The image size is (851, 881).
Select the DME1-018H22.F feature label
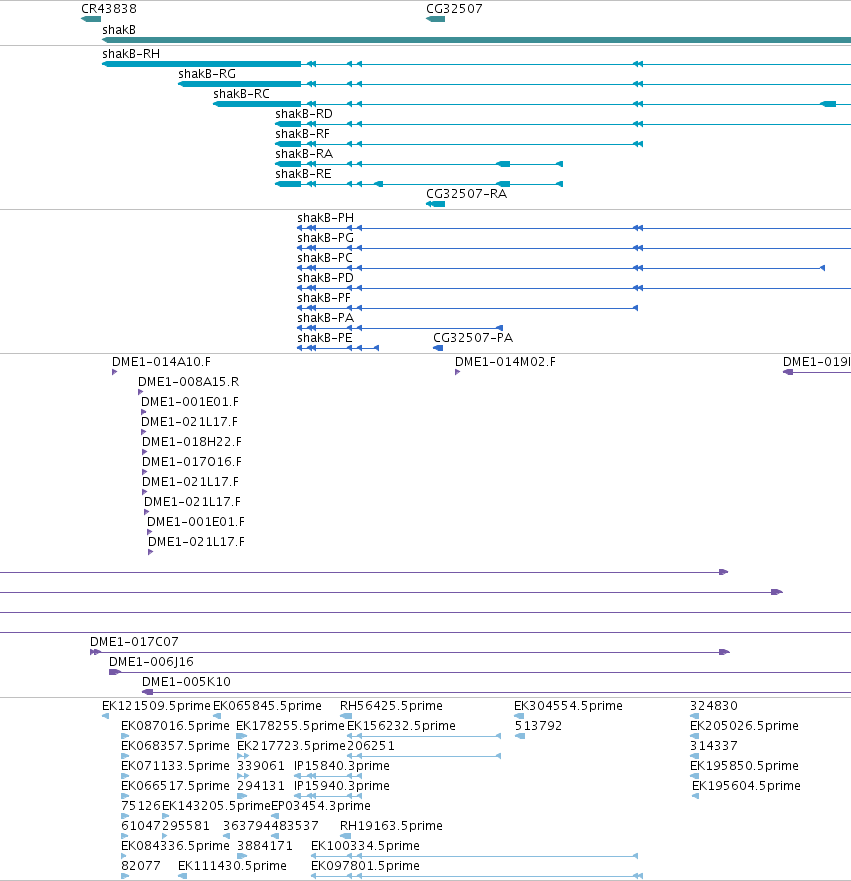(192, 442)
